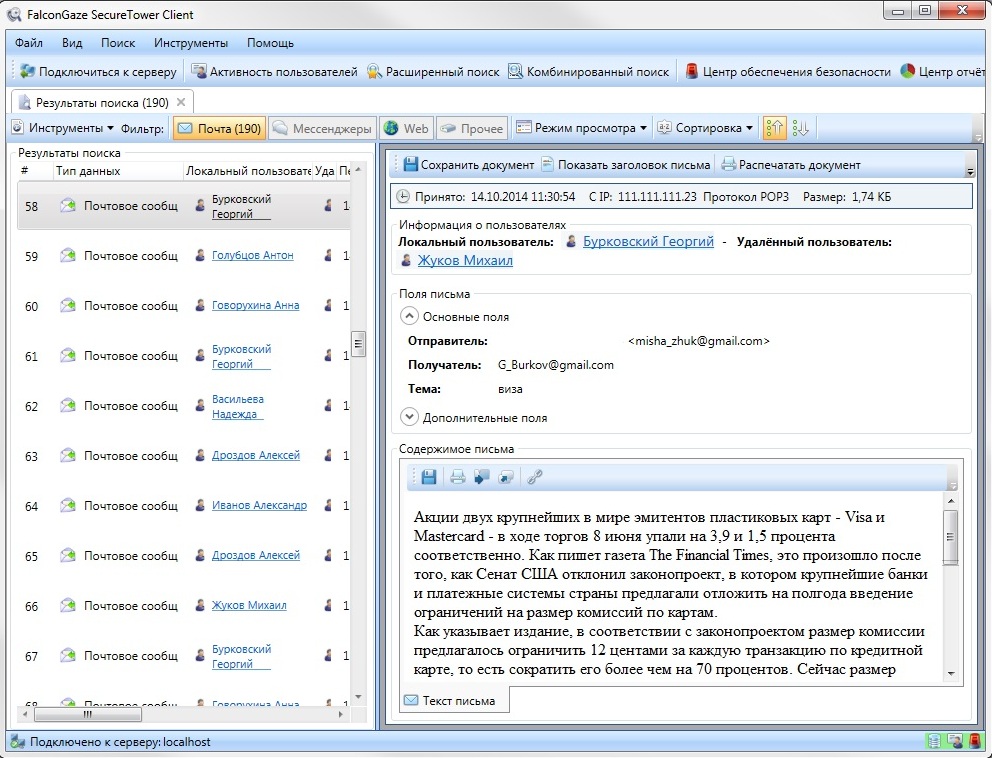Close the Результаты поиска tab
The height and width of the screenshot is (758, 992).
(181, 102)
